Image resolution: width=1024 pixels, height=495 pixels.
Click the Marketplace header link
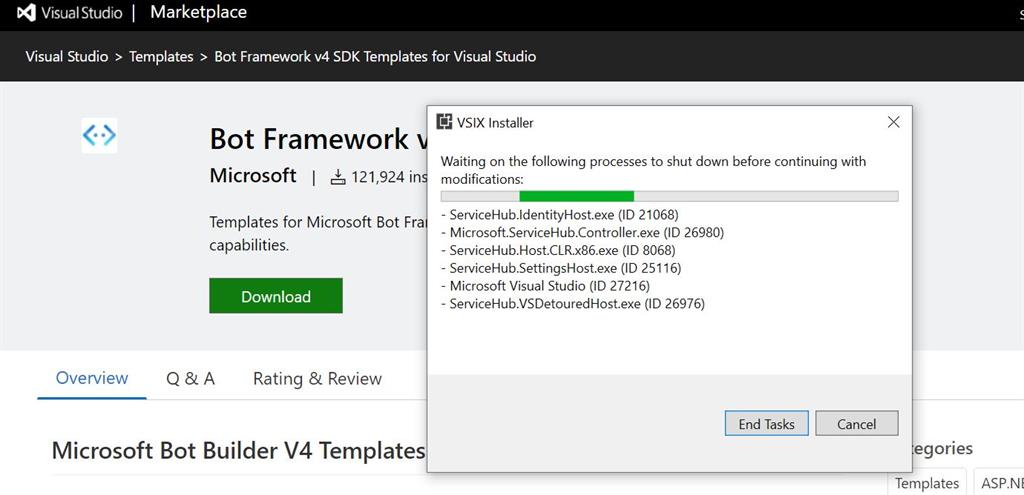point(198,13)
